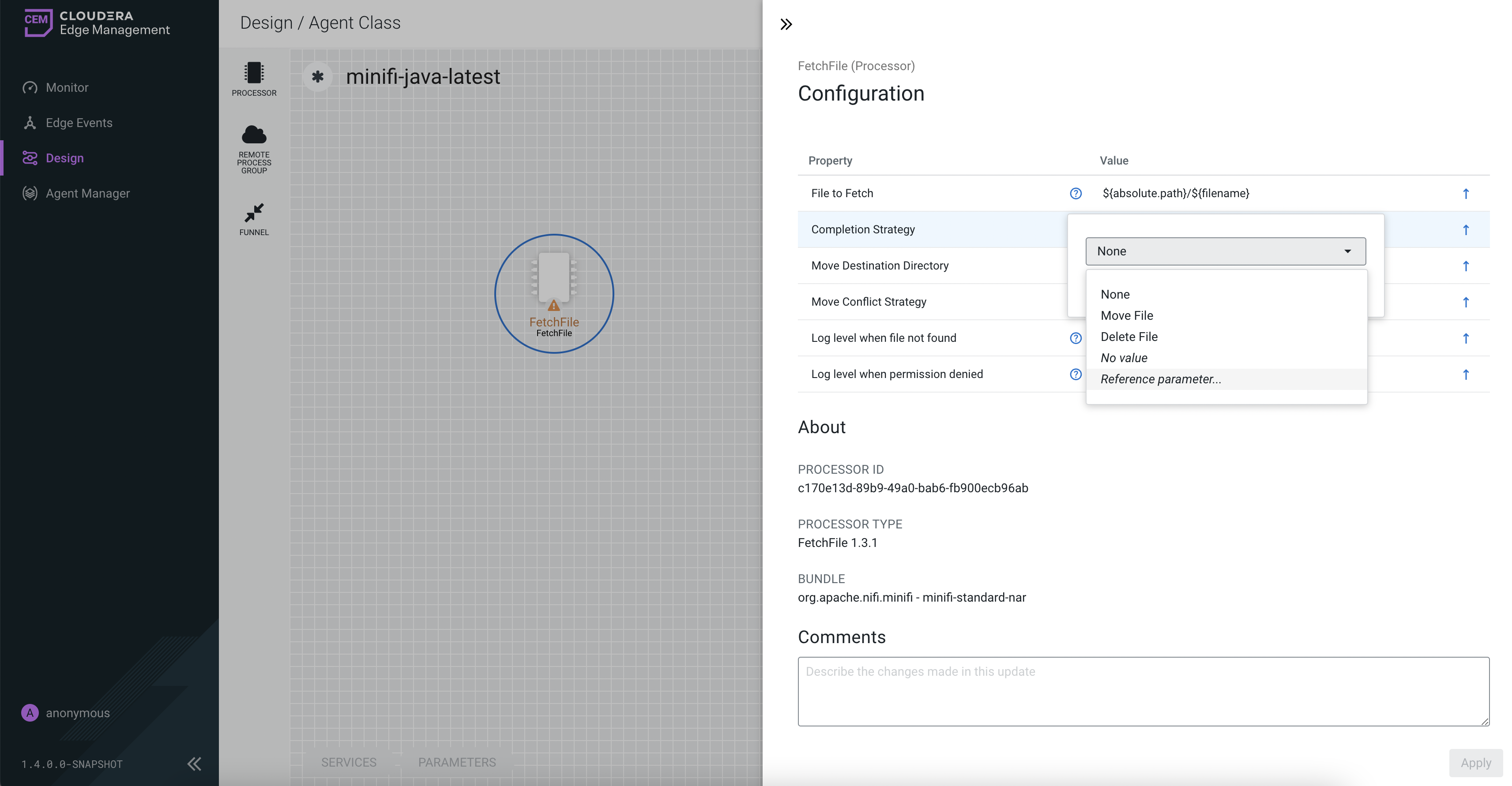
Task: Choose Move File from dropdown list
Action: click(1126, 315)
